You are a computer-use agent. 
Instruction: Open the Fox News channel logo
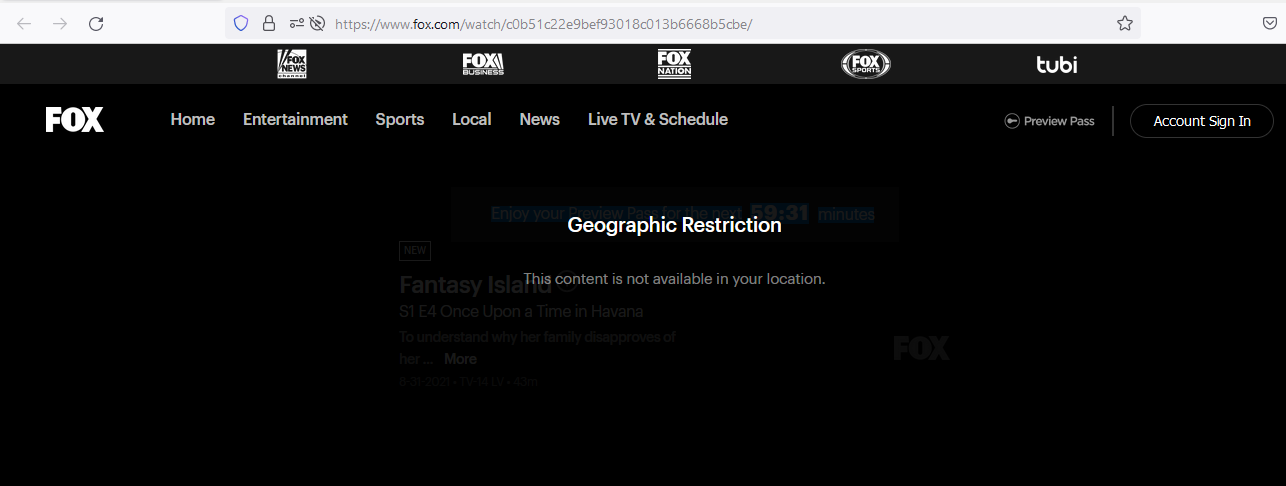[292, 64]
